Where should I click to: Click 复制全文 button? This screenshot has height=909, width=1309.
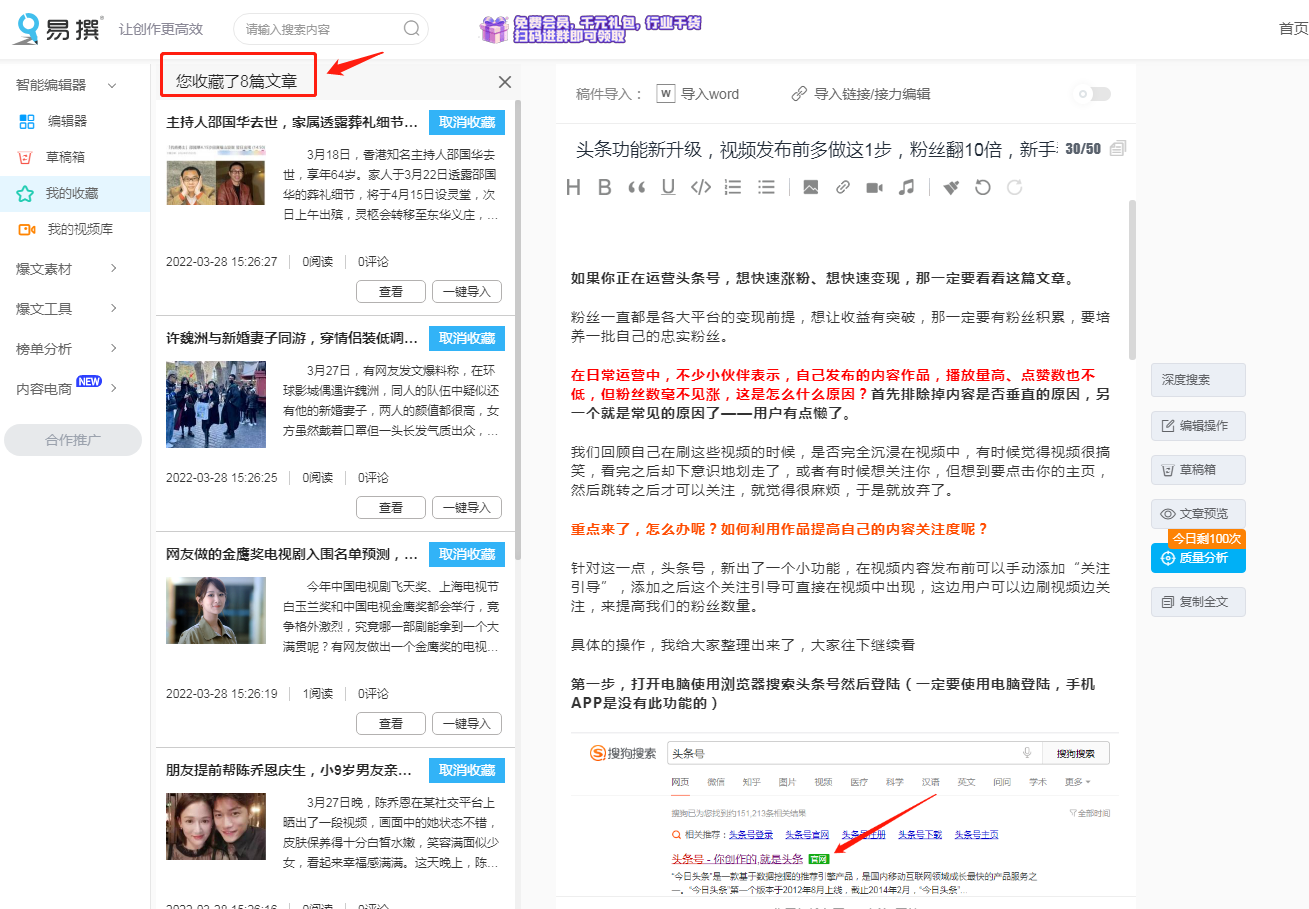pos(1198,602)
